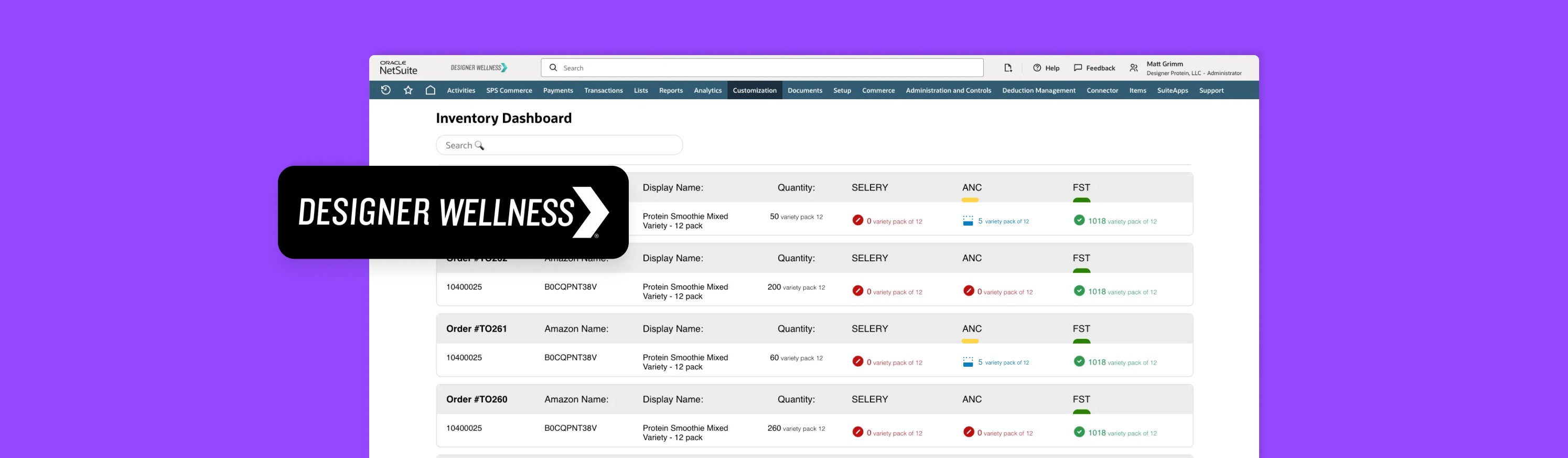Open the Transactions menu
This screenshot has height=458, width=1568.
pos(603,90)
